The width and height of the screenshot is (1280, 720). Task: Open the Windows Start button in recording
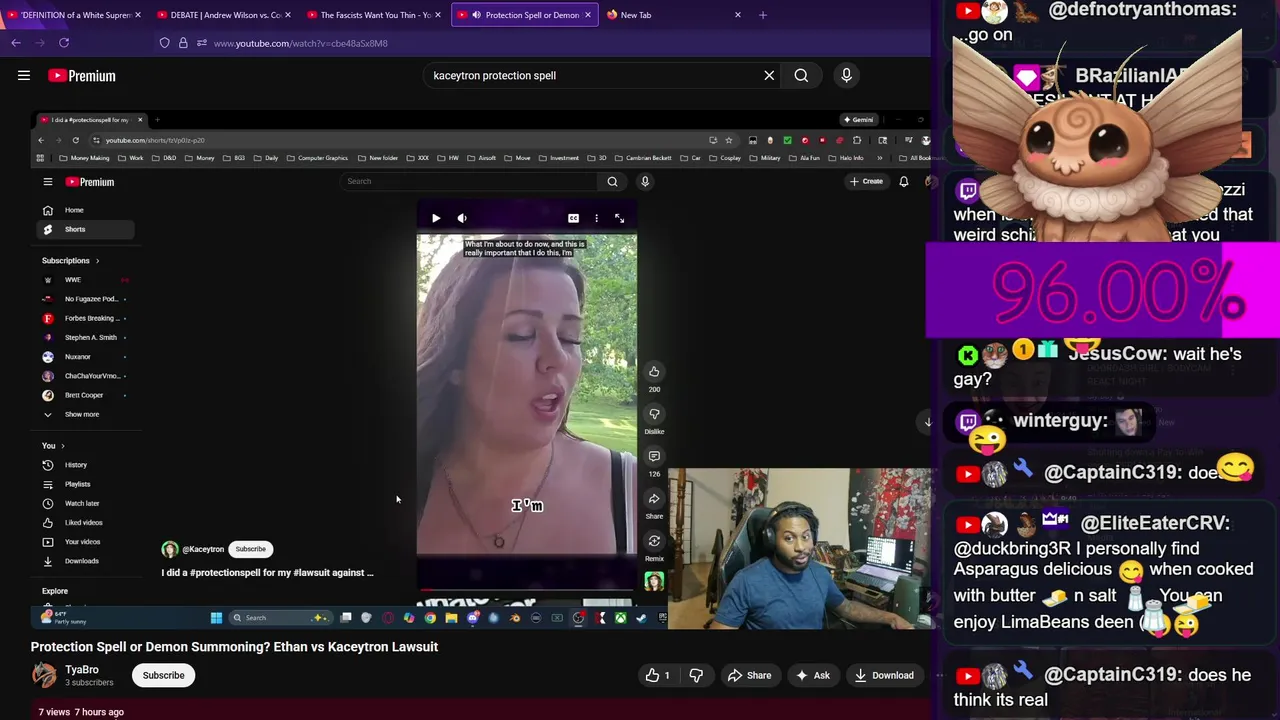pyautogui.click(x=216, y=618)
